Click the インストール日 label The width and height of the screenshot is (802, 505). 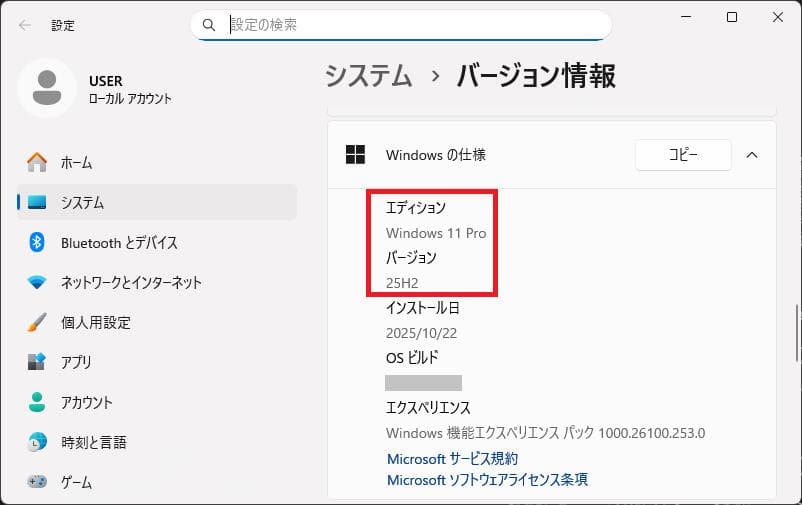pos(422,308)
